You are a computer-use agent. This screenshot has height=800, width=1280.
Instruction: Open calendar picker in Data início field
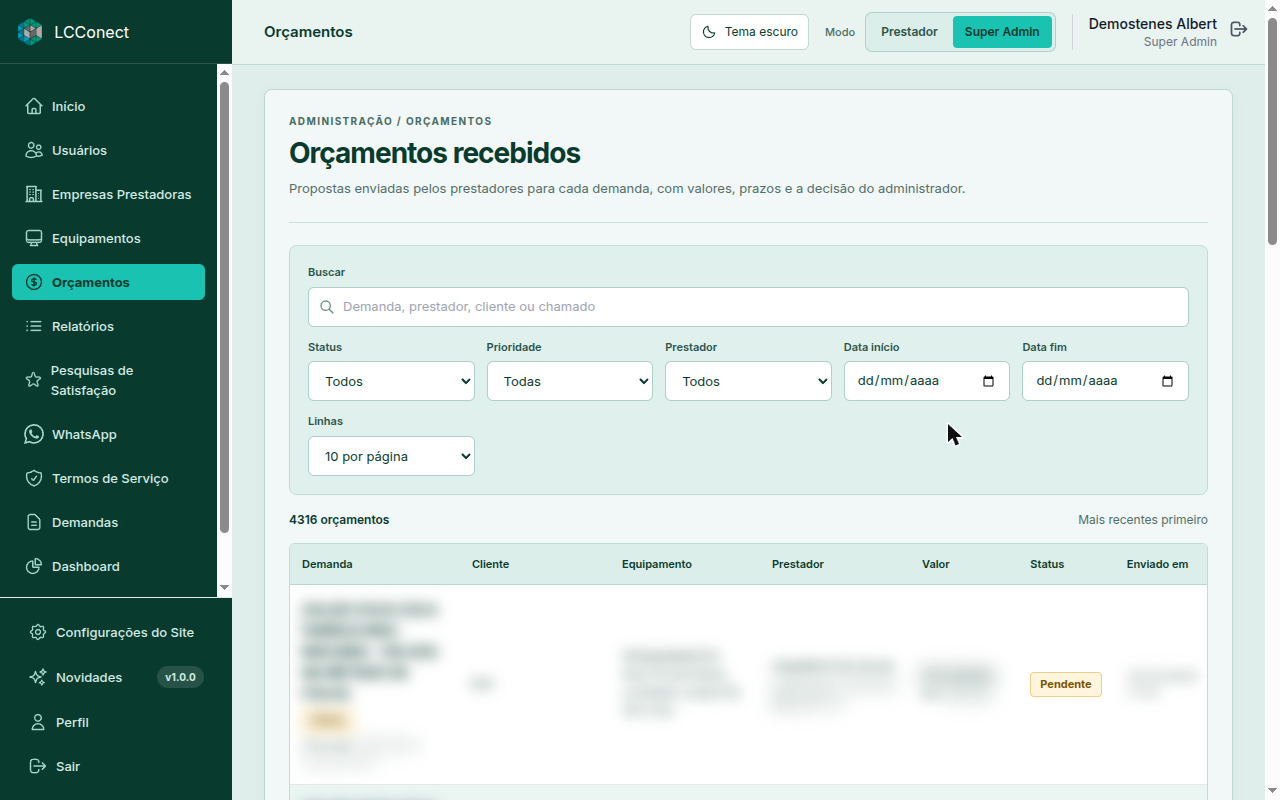(x=989, y=381)
